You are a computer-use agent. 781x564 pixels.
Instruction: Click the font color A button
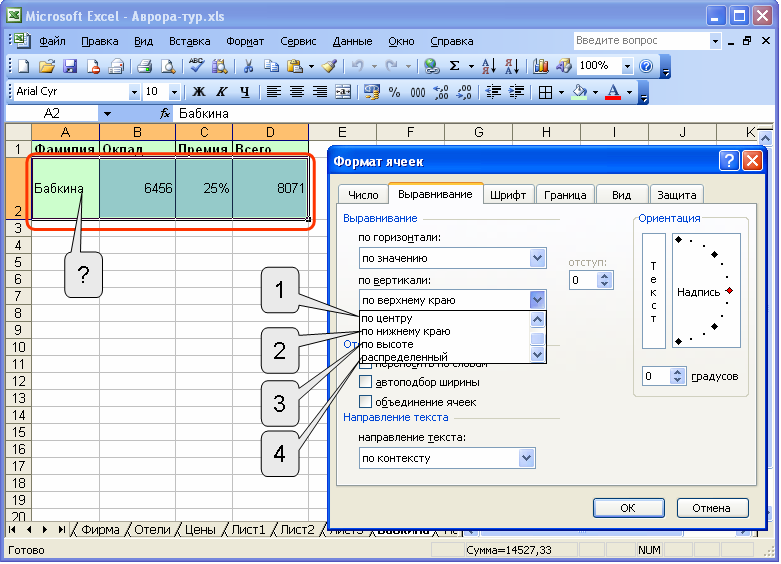pos(614,92)
